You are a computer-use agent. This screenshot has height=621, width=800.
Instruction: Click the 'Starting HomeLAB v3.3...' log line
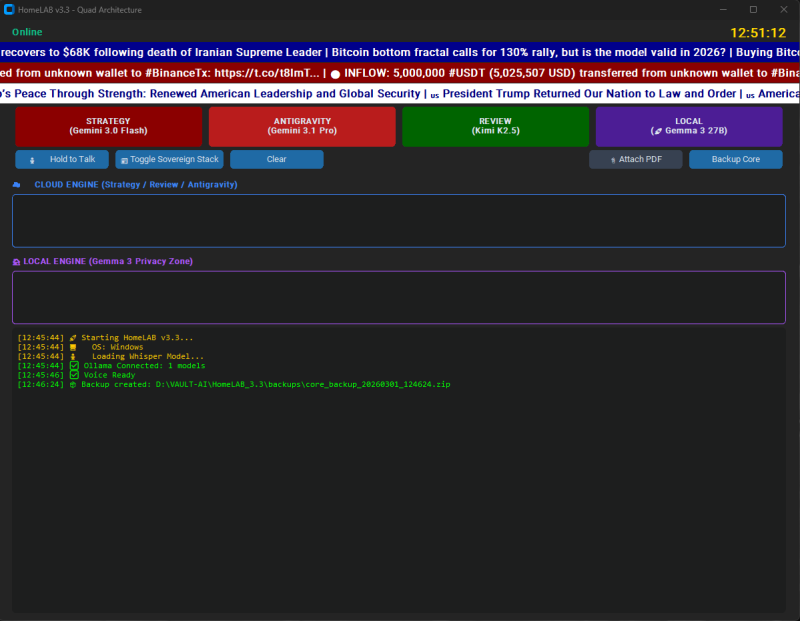point(105,338)
